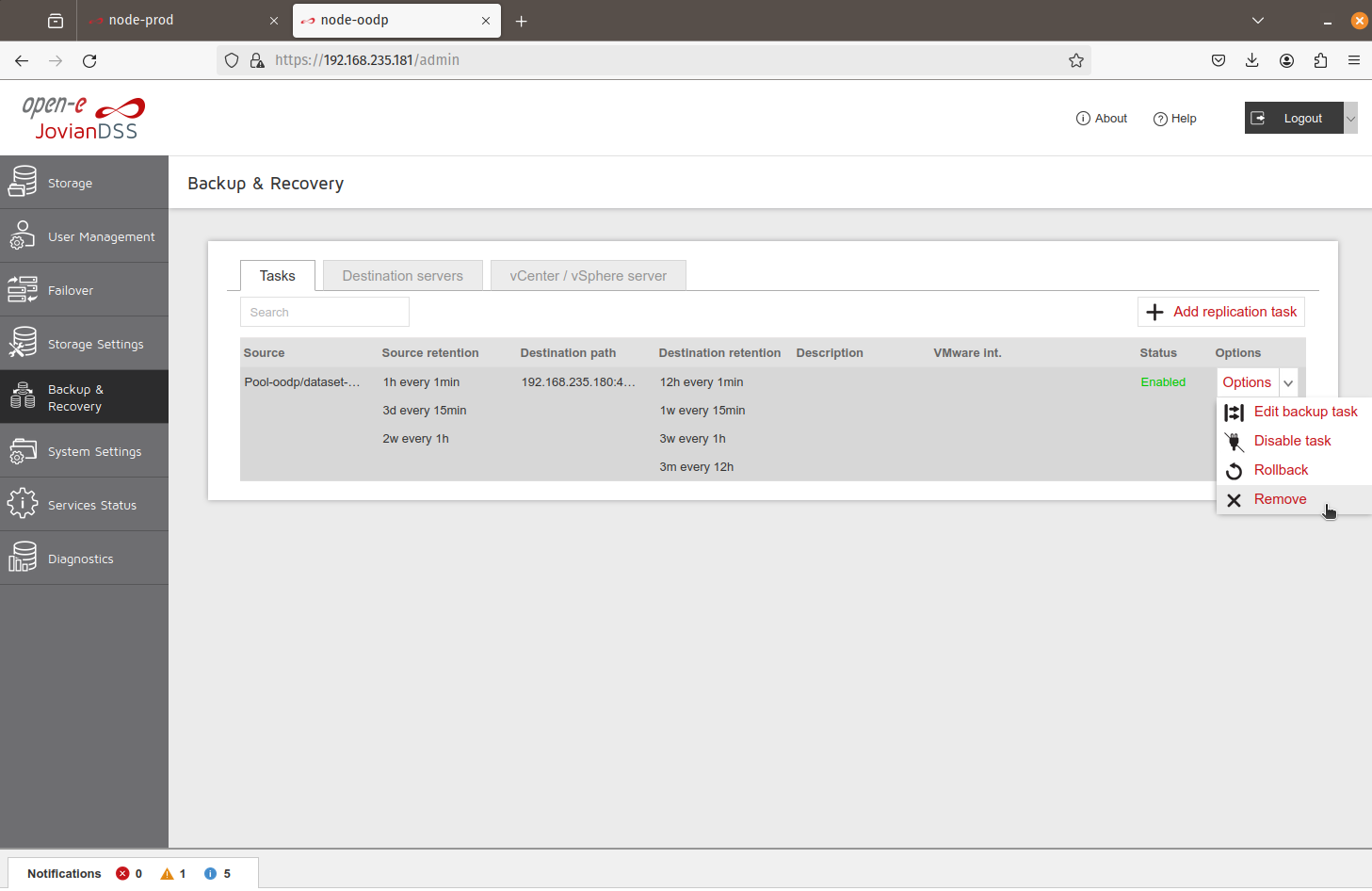Open the Notifications panel label
Viewport: 1372px width, 891px height.
(64, 873)
